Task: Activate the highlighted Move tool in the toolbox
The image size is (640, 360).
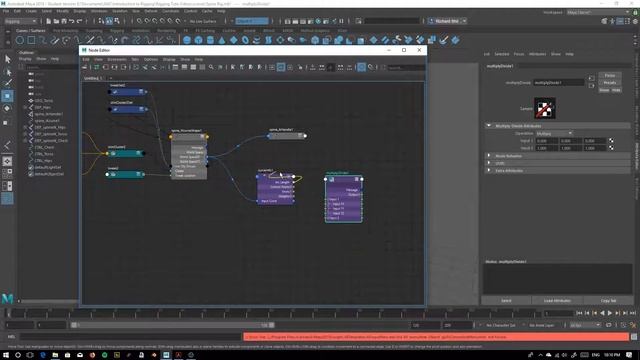Action: point(7,96)
